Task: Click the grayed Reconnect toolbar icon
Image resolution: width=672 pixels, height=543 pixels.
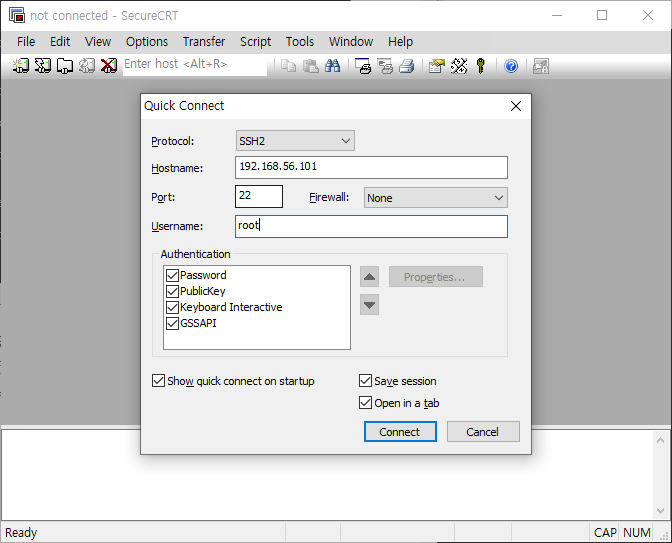Action: click(x=87, y=66)
